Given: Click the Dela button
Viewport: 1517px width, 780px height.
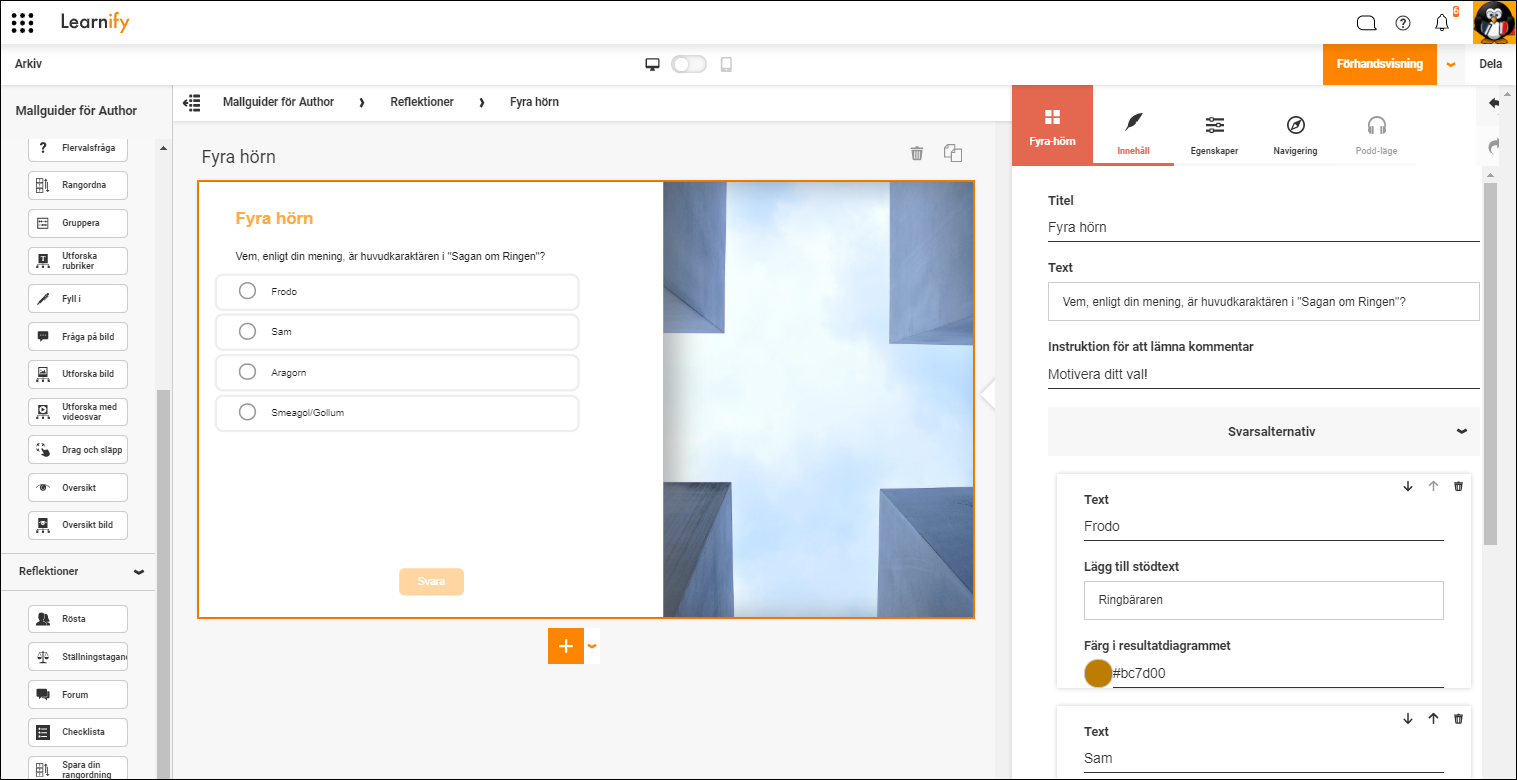Looking at the screenshot, I should (1490, 64).
